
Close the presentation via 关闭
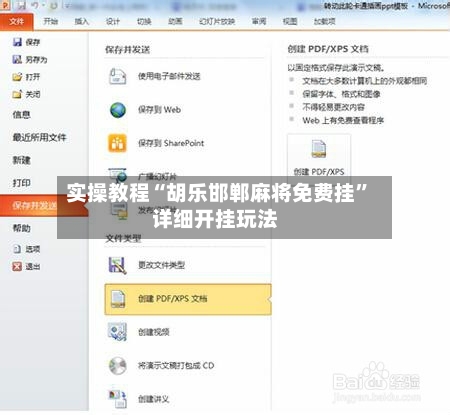[x=26, y=94]
